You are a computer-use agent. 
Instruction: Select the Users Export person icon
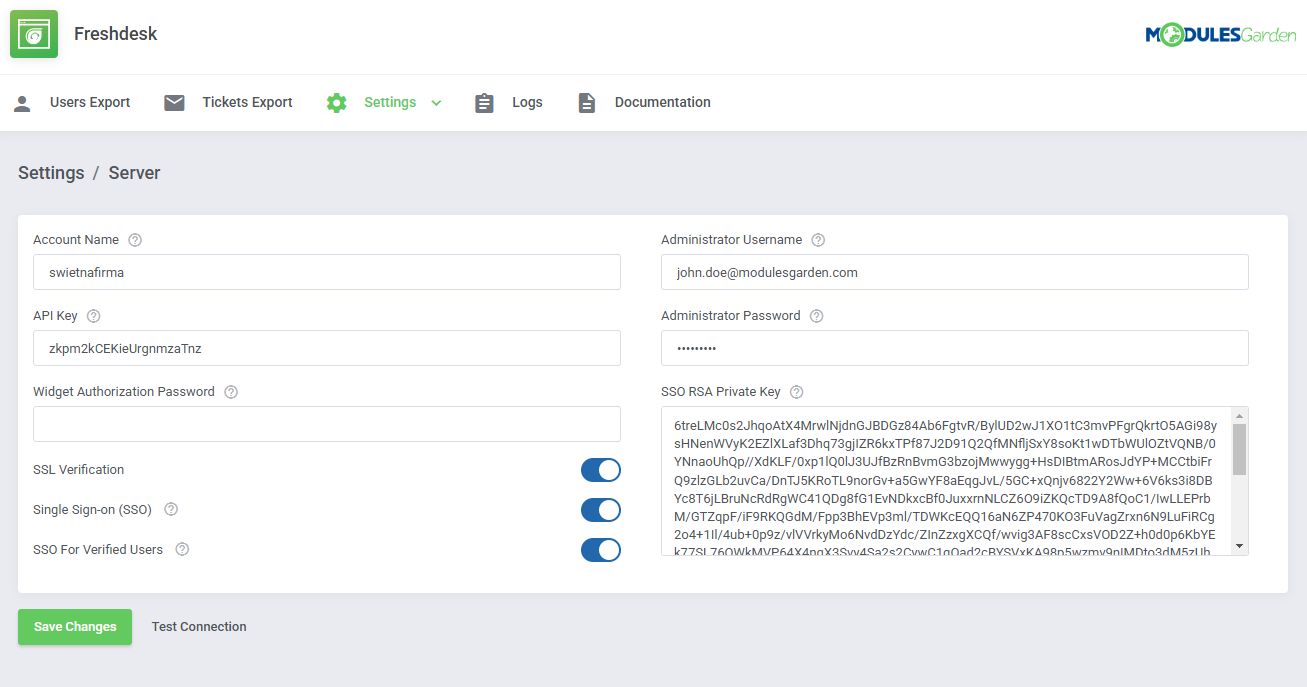pyautogui.click(x=22, y=101)
